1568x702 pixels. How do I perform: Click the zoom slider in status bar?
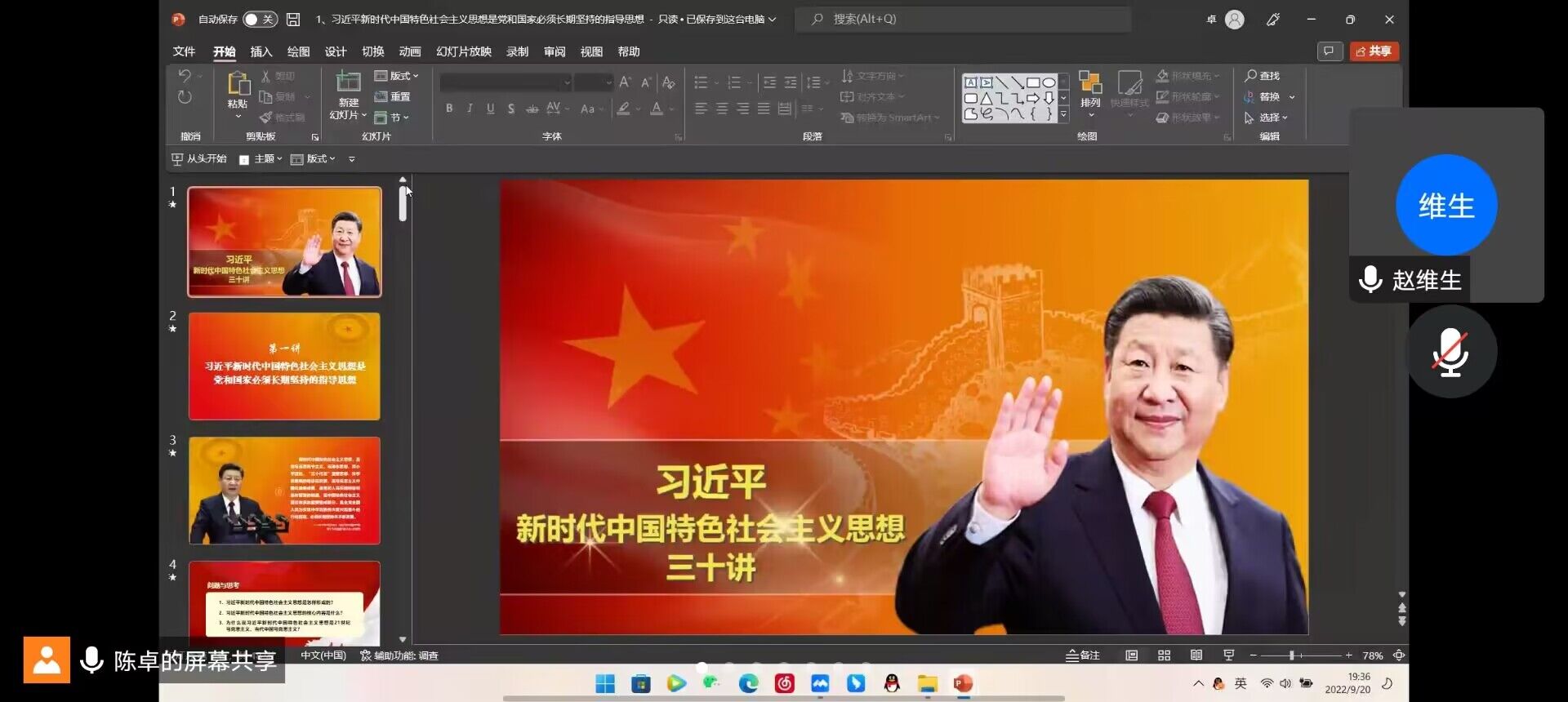tap(1291, 655)
